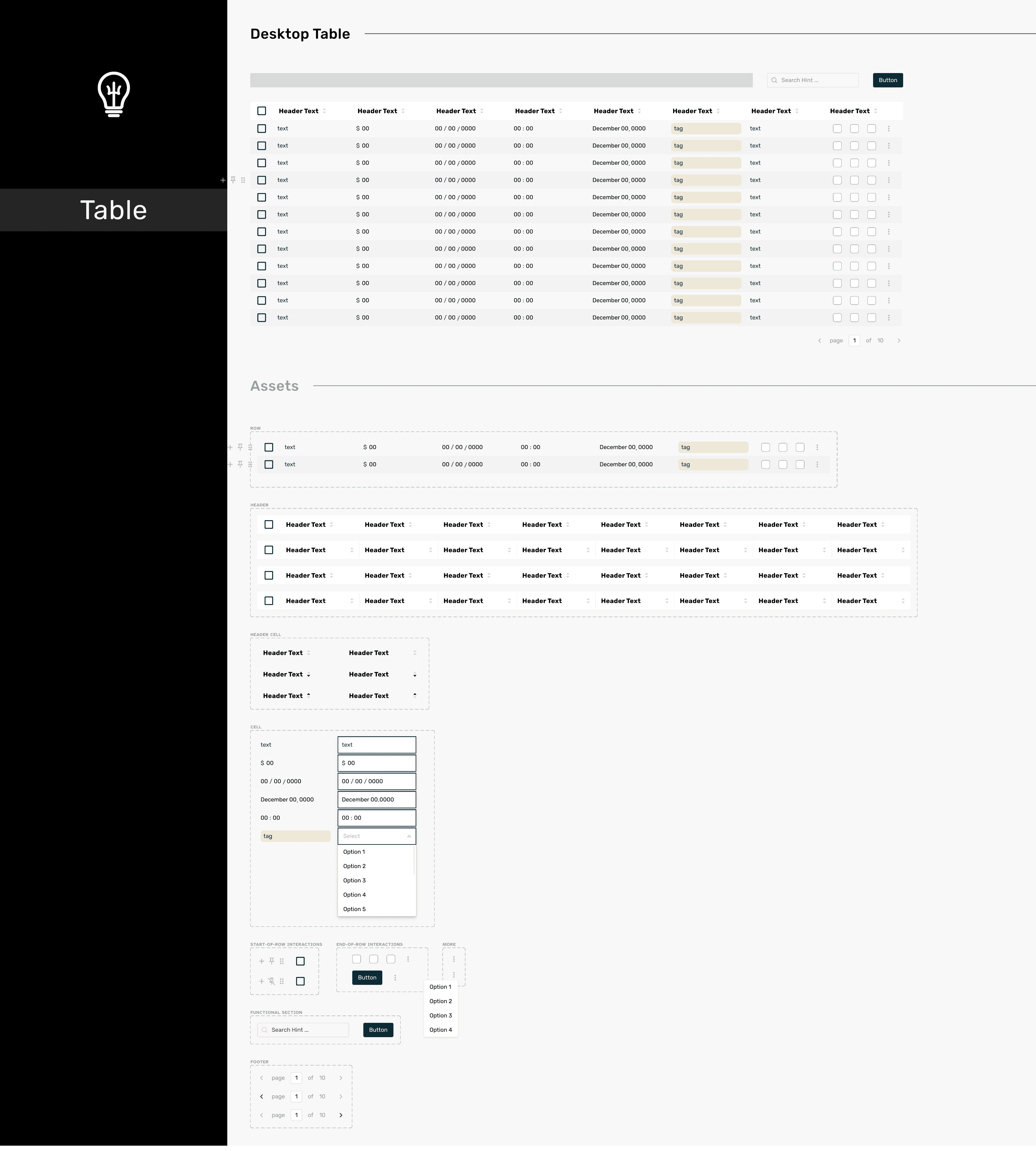Click the drag handle next to the unpin icon

pos(282,981)
